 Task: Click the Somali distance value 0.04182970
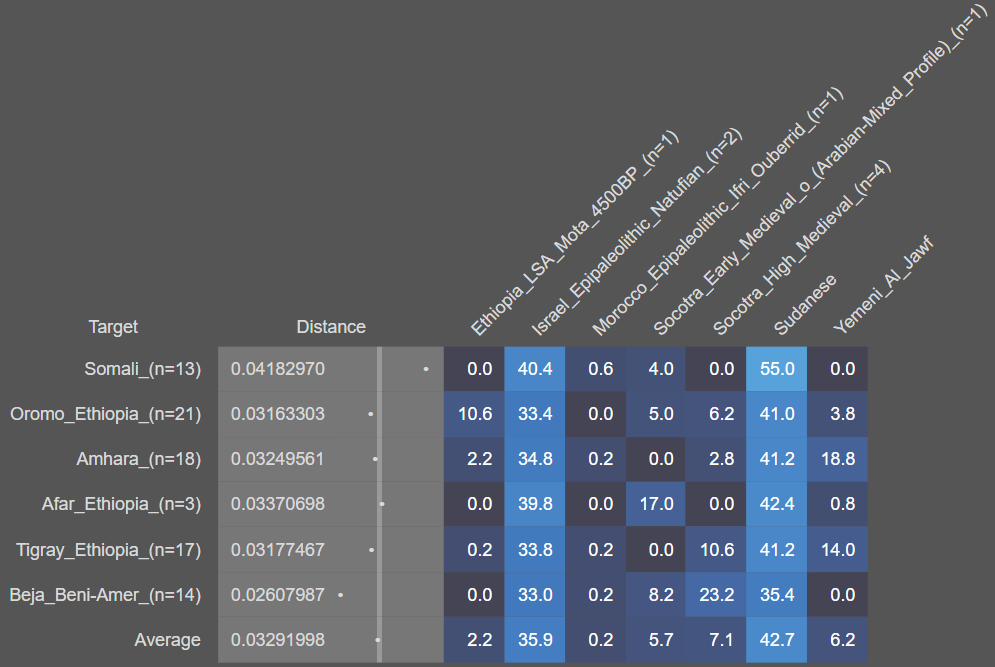pos(277,369)
